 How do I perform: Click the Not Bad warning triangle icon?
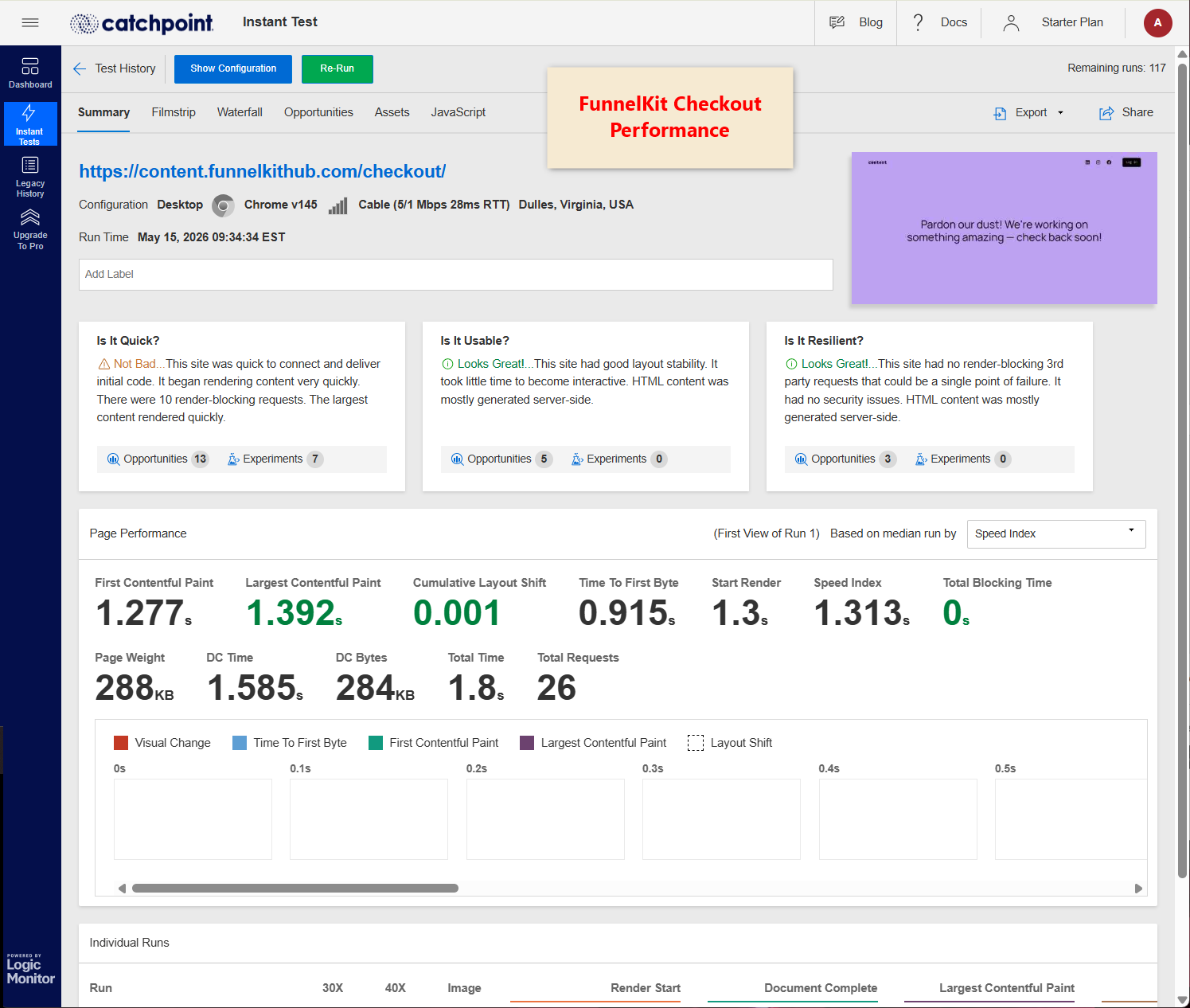[x=103, y=364]
